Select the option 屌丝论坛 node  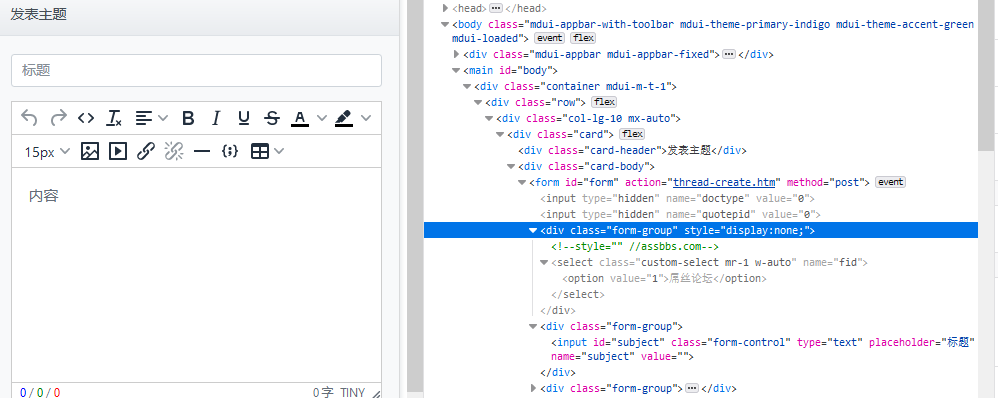point(664,278)
